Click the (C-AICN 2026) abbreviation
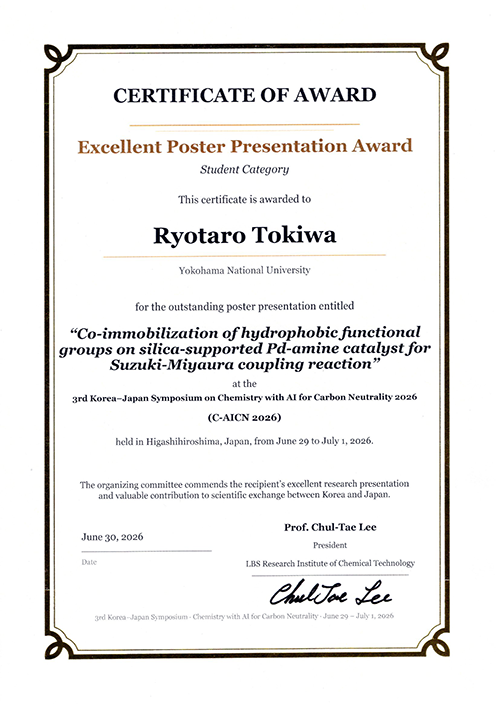The height and width of the screenshot is (707, 500). [244, 418]
